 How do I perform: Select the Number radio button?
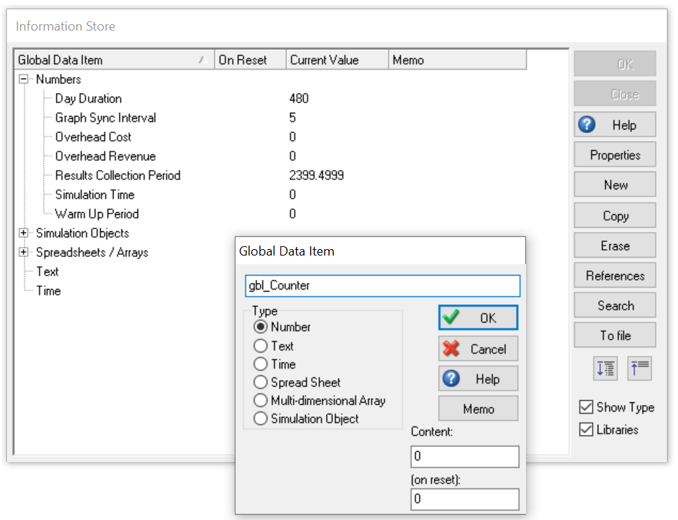261,327
